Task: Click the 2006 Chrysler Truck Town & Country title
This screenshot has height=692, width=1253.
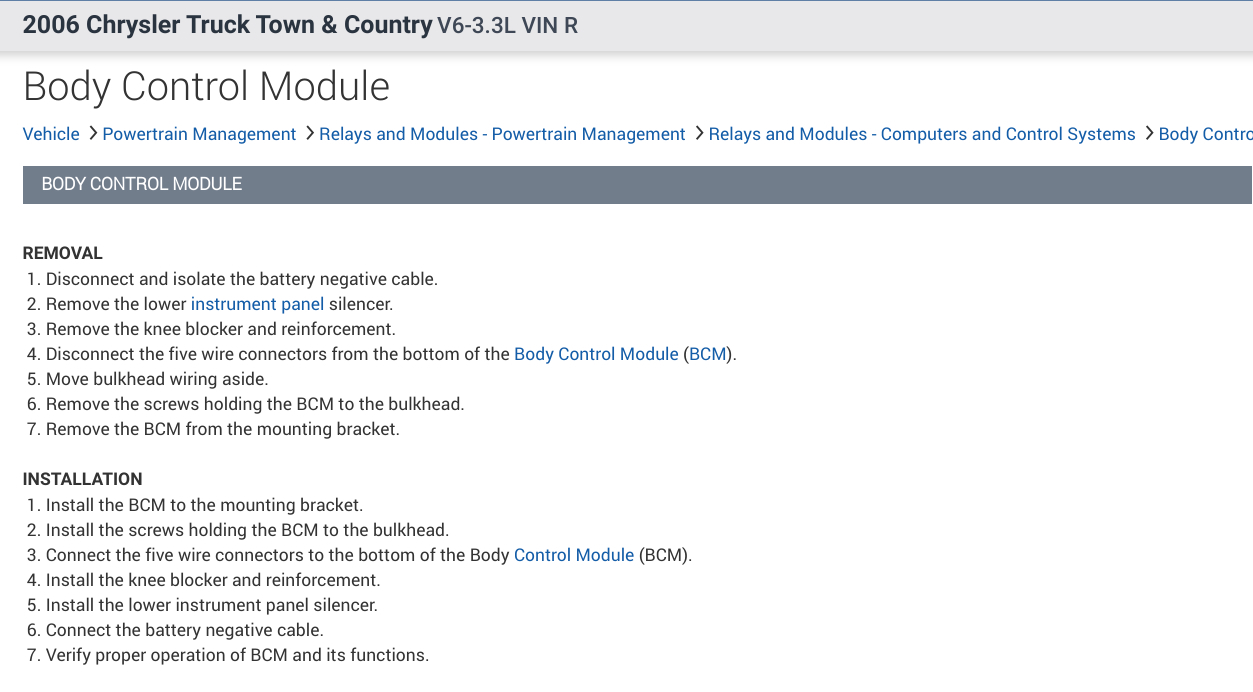Action: point(227,25)
